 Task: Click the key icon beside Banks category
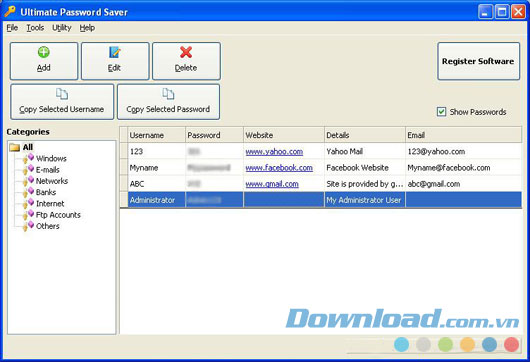pyautogui.click(x=28, y=192)
